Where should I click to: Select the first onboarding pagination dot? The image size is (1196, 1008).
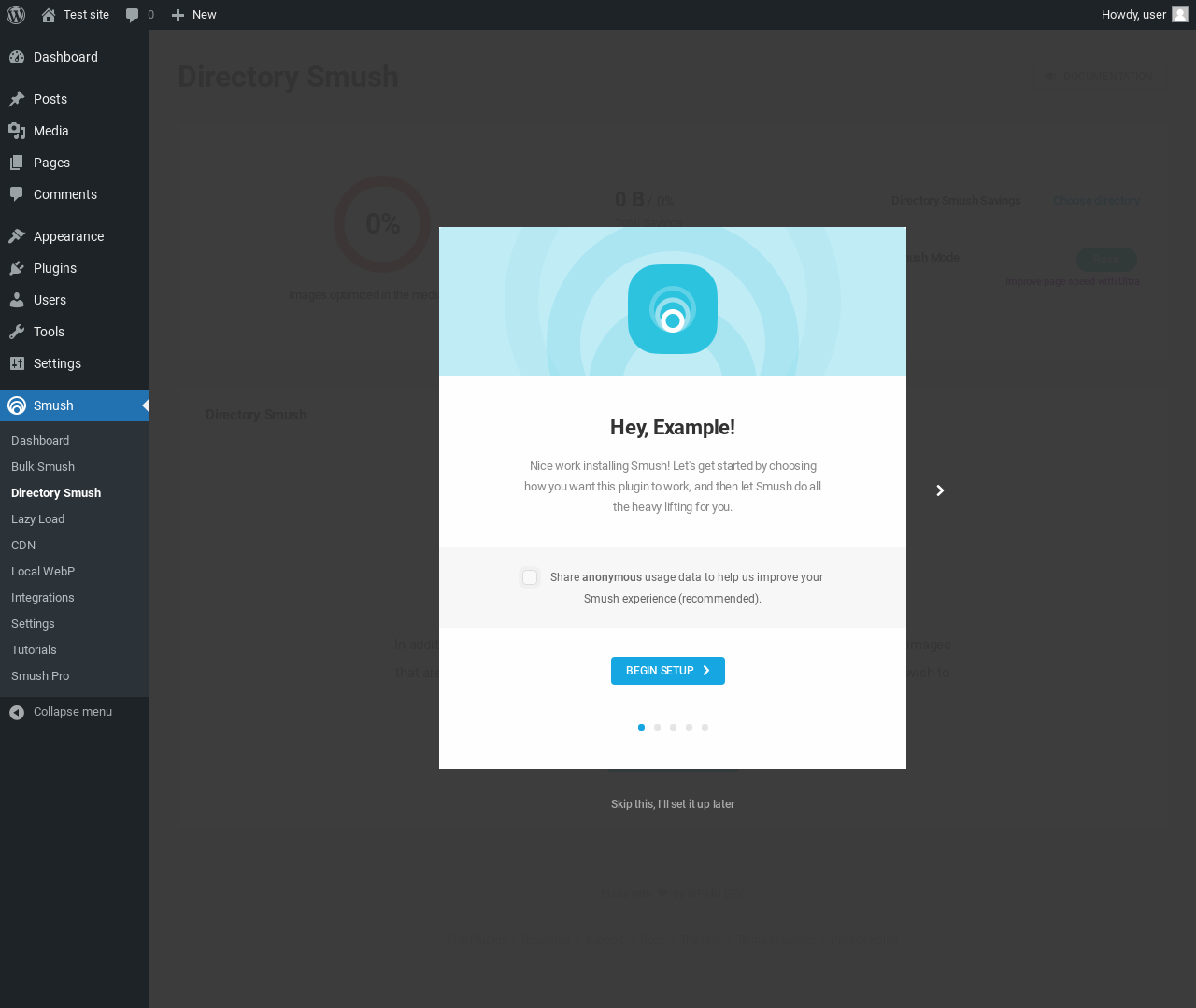pos(641,727)
